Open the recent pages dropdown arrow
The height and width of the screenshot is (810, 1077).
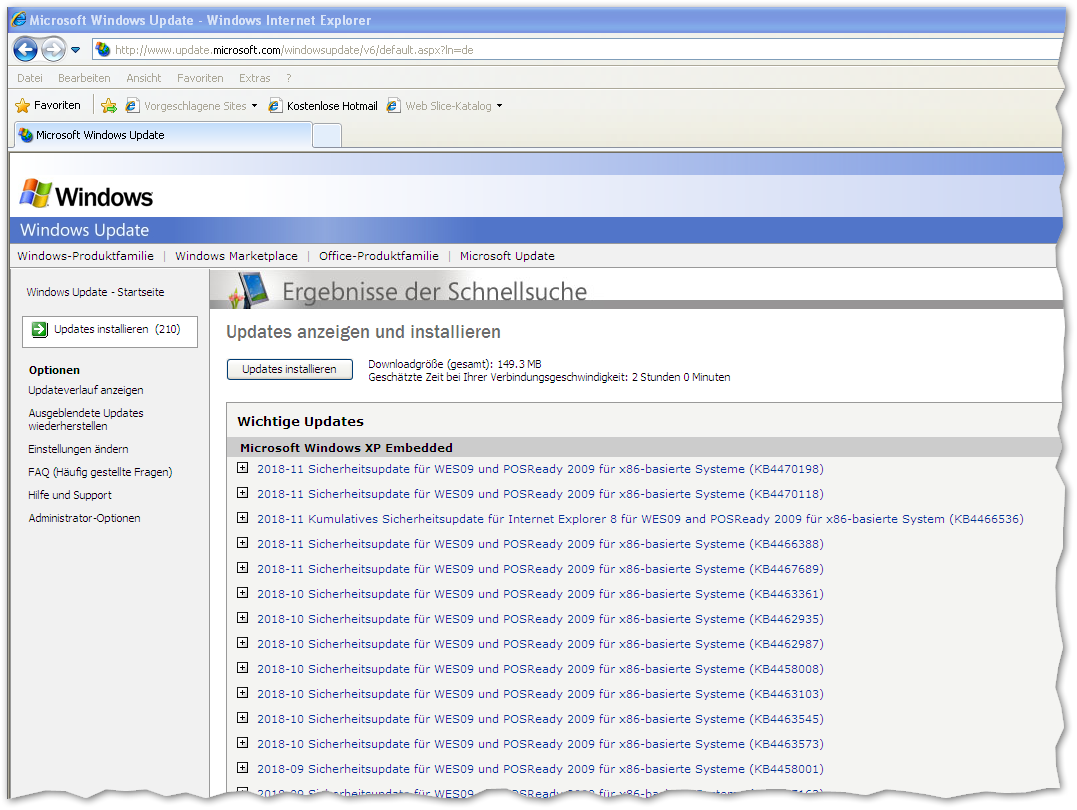(76, 50)
